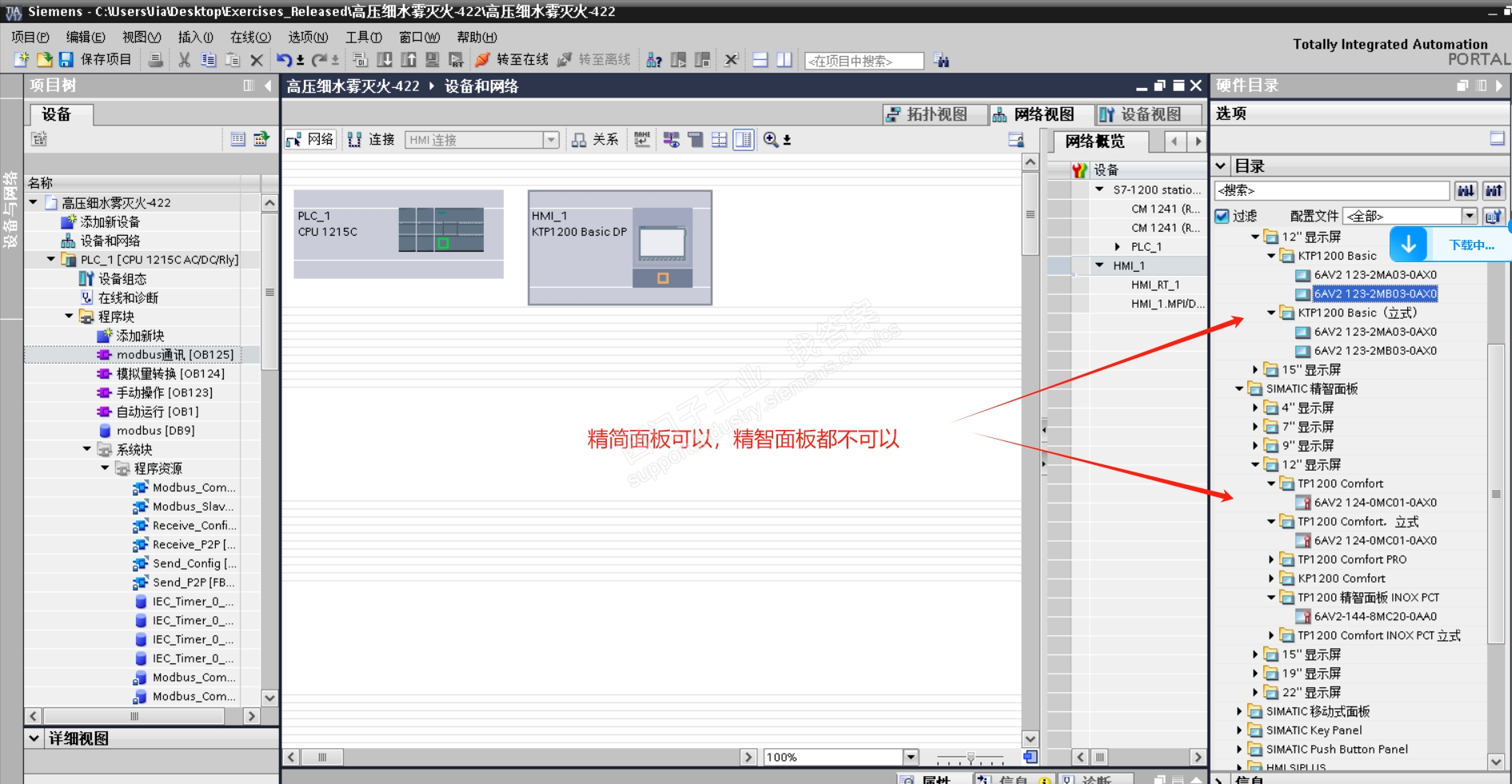Click the 转至在线 go online button
The width and height of the screenshot is (1512, 784).
512,60
